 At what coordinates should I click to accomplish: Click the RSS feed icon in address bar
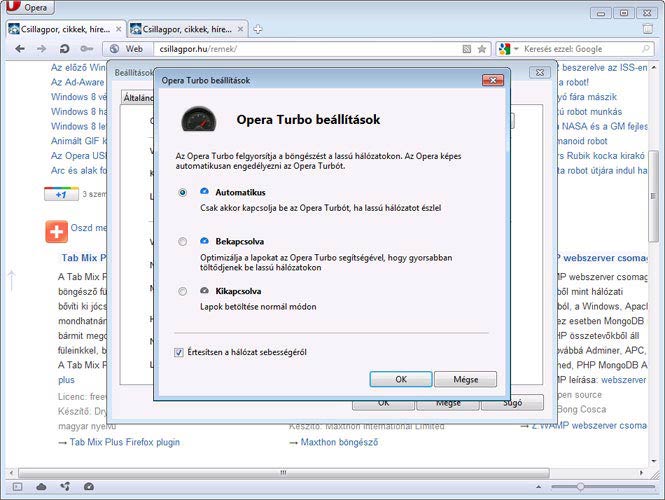tap(467, 49)
